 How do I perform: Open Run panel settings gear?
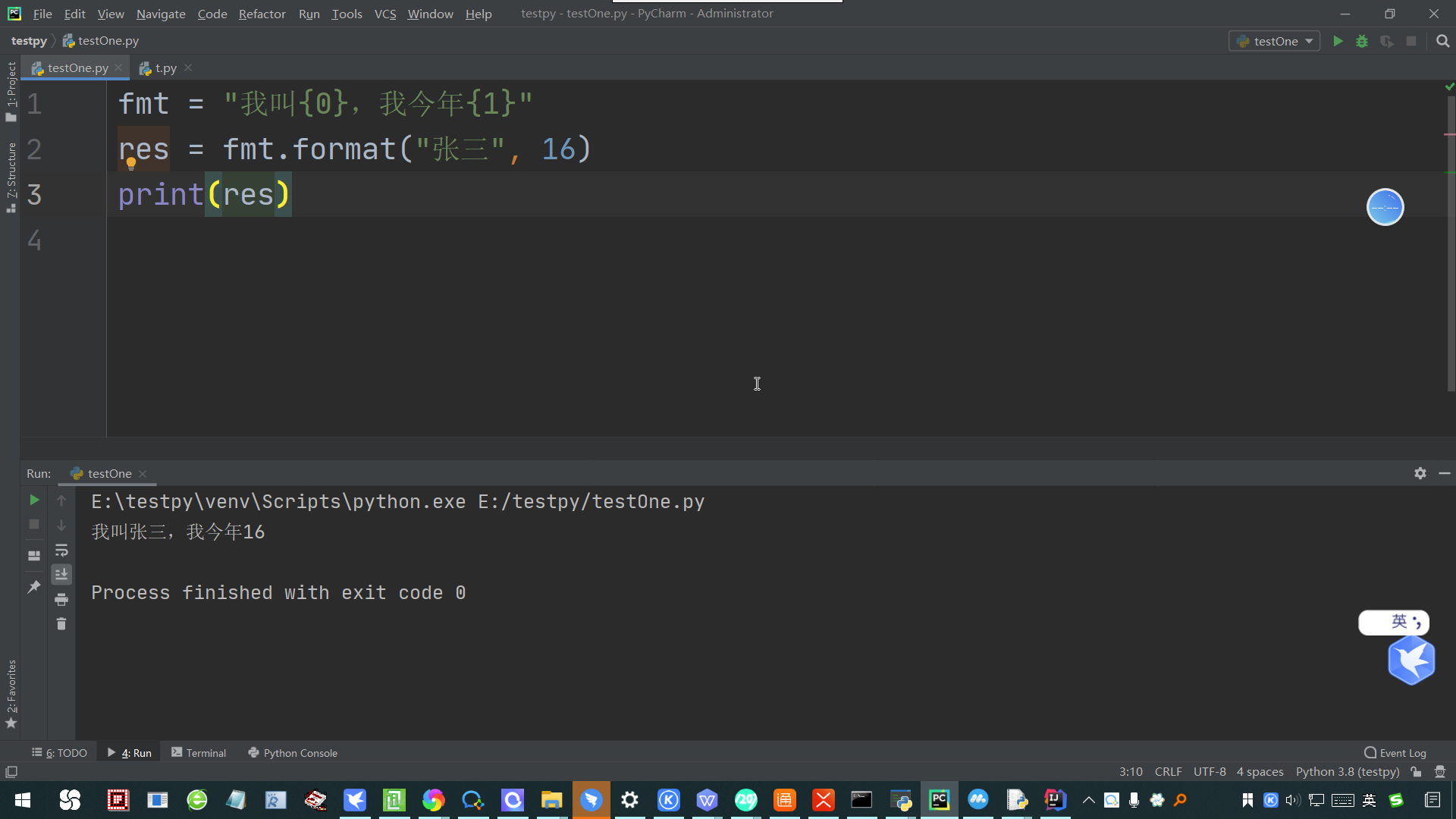1420,473
